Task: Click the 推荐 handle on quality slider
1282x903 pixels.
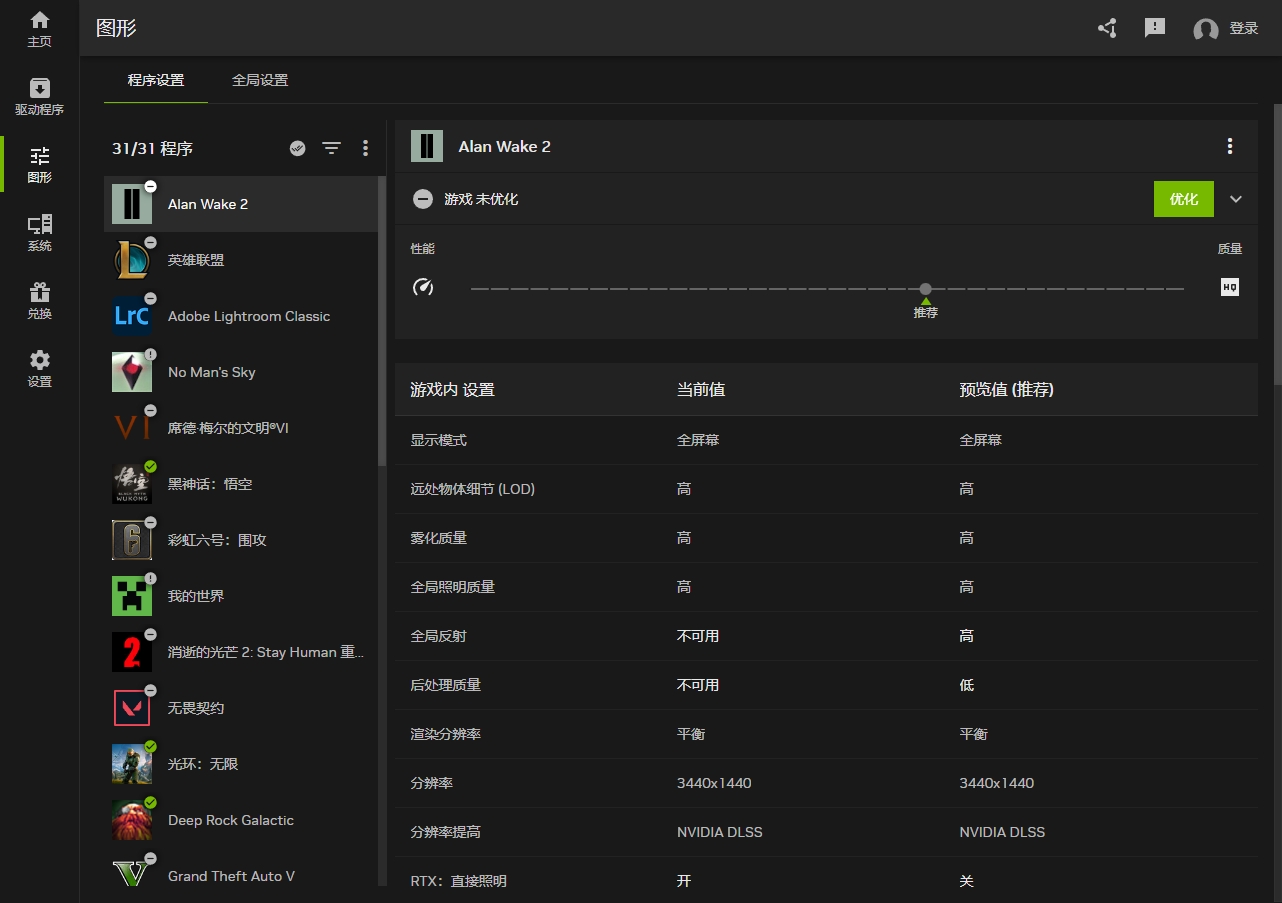Action: [926, 289]
